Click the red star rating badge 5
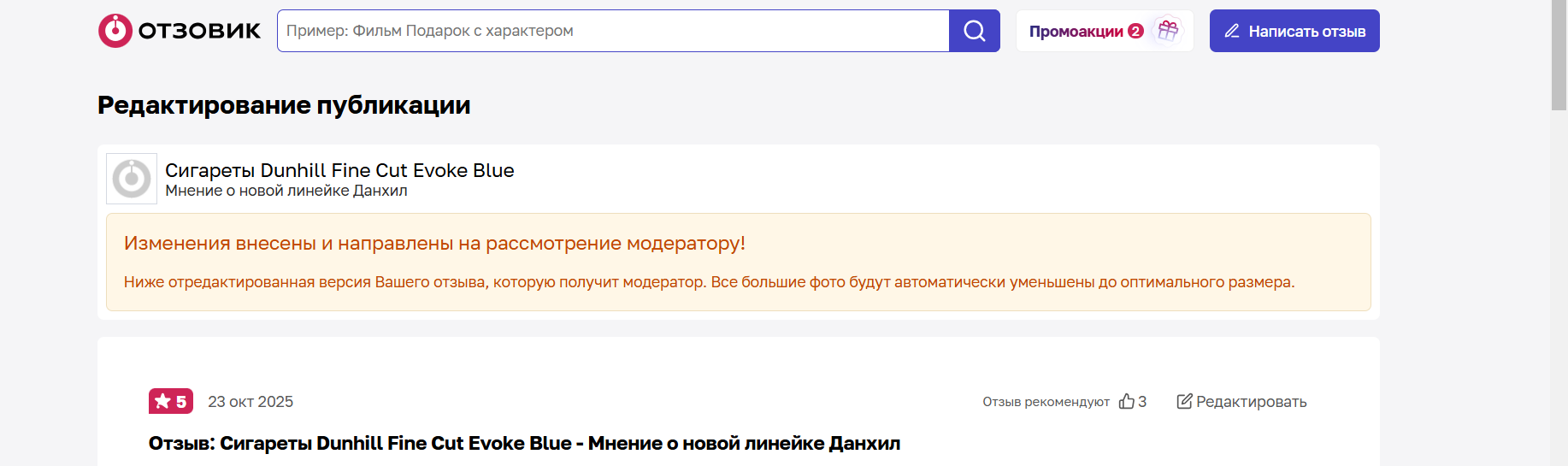 tap(171, 401)
